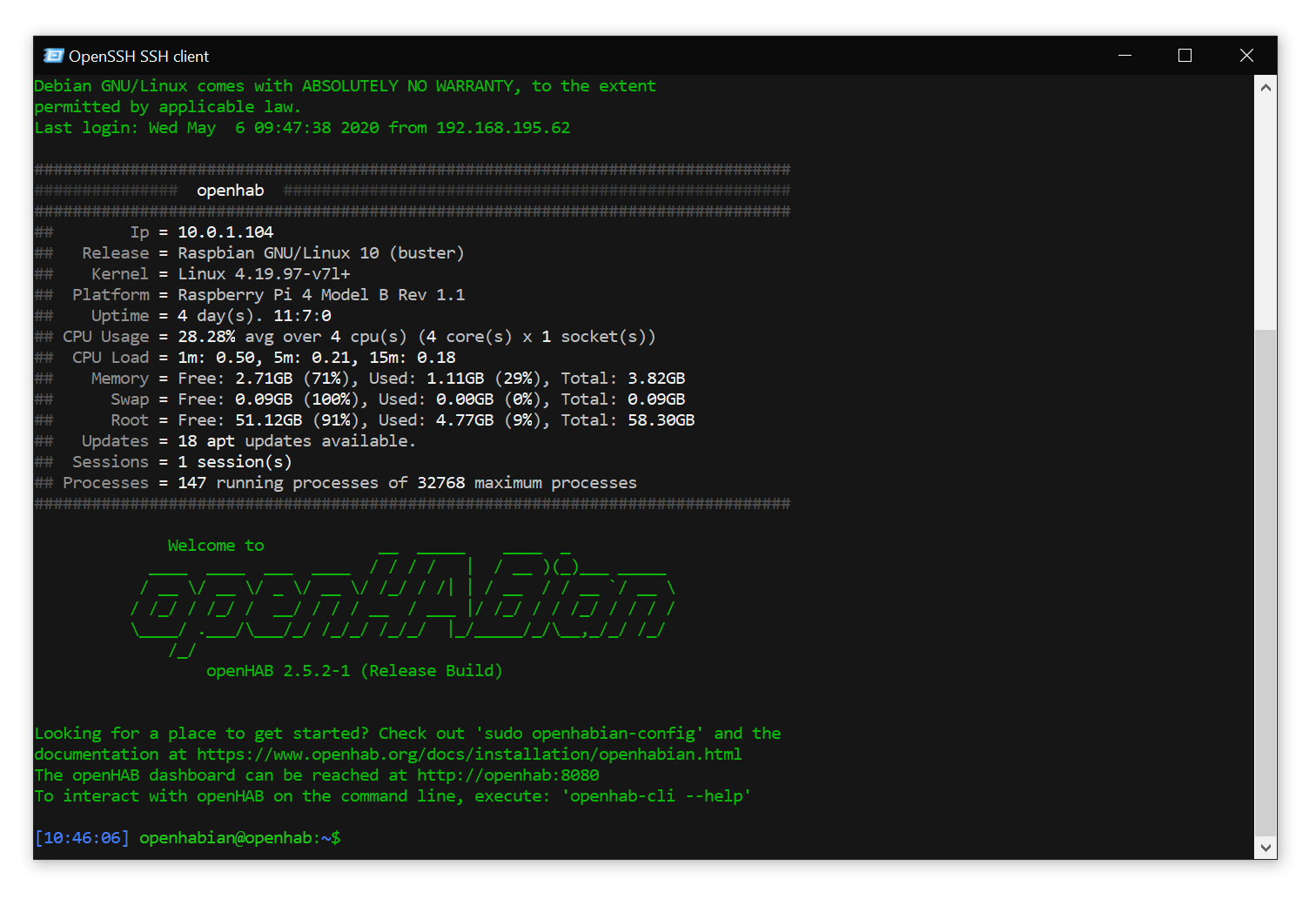1316x899 pixels.
Task: Click 'sudo openhabian-config' command text
Action: click(589, 734)
